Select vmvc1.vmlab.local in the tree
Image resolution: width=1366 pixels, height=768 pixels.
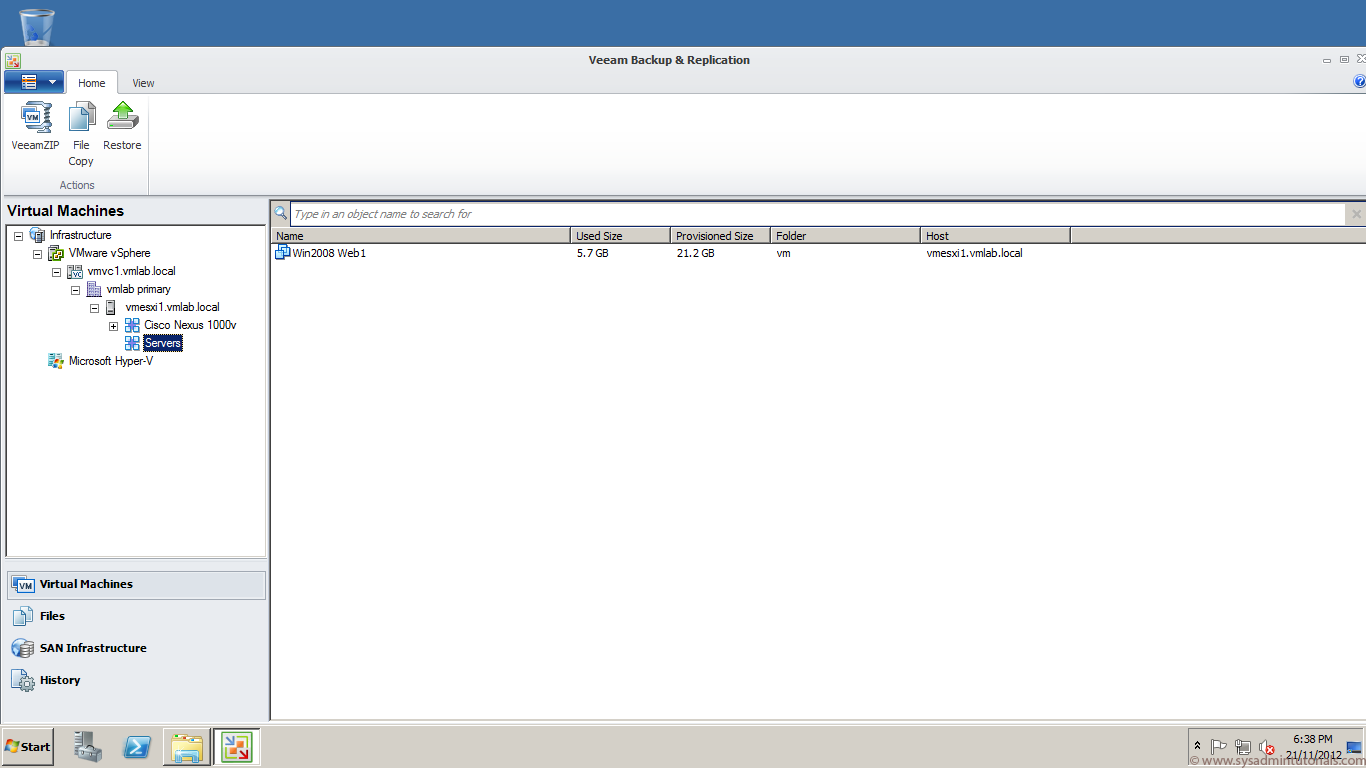click(132, 271)
